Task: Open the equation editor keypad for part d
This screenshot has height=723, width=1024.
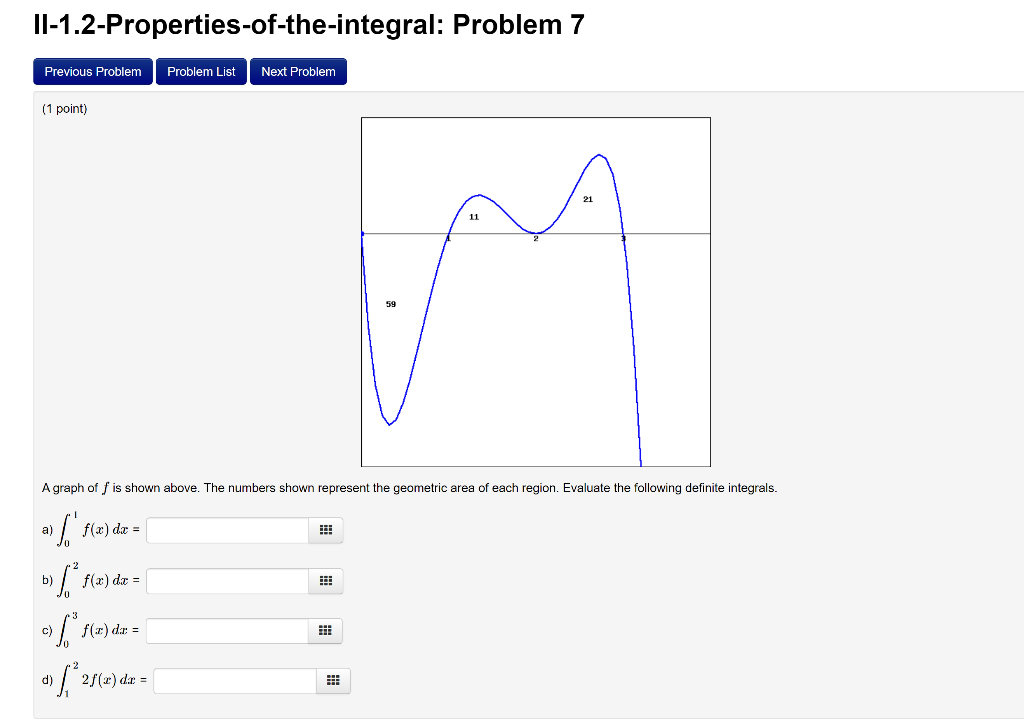Action: pos(333,681)
